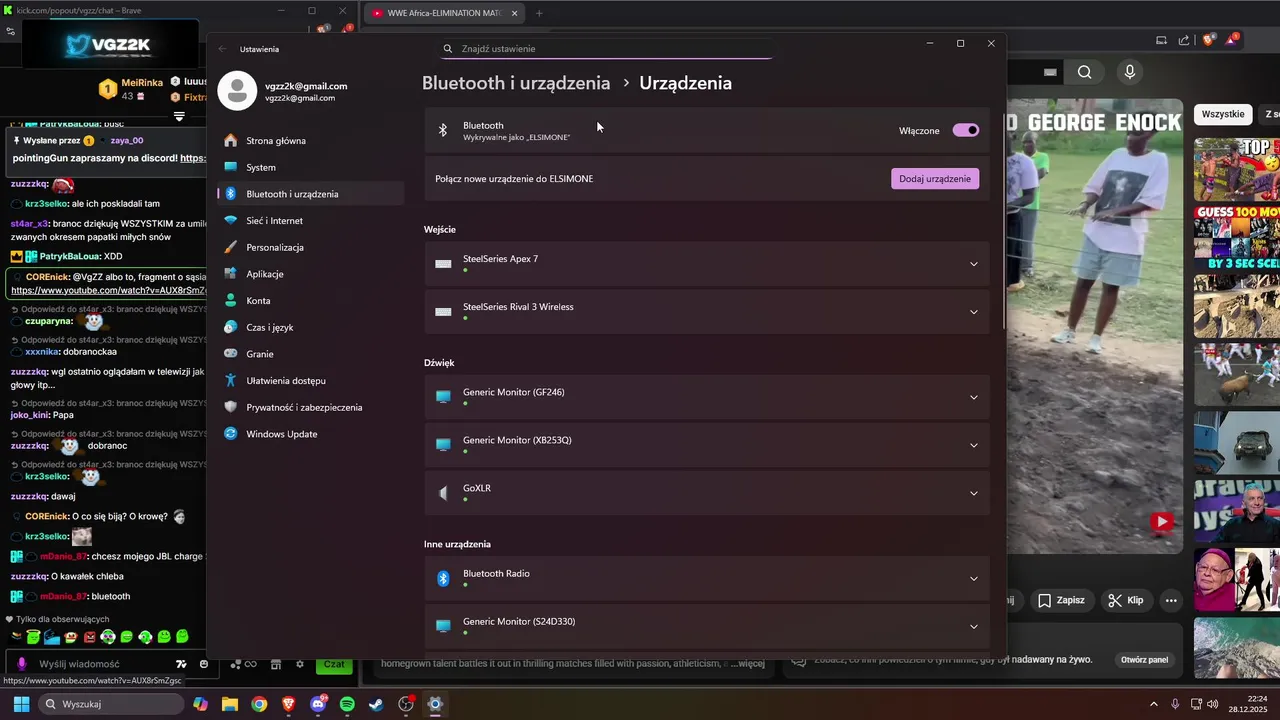
Task: Open Prywatność i zabezpieczenia settings
Action: [310, 407]
